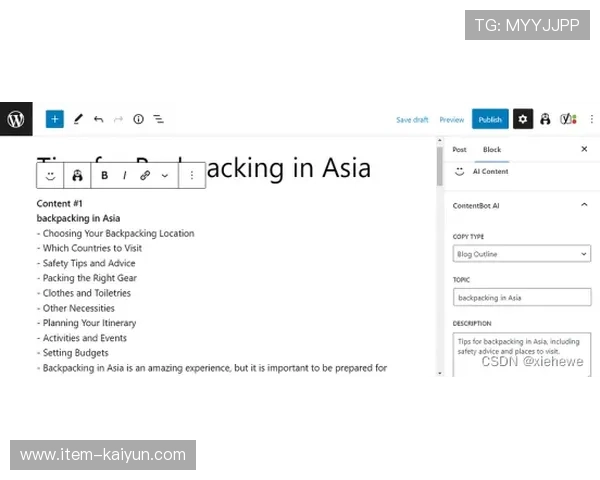Toggle the settings gear sidebar
The height and width of the screenshot is (480, 600).
click(523, 119)
